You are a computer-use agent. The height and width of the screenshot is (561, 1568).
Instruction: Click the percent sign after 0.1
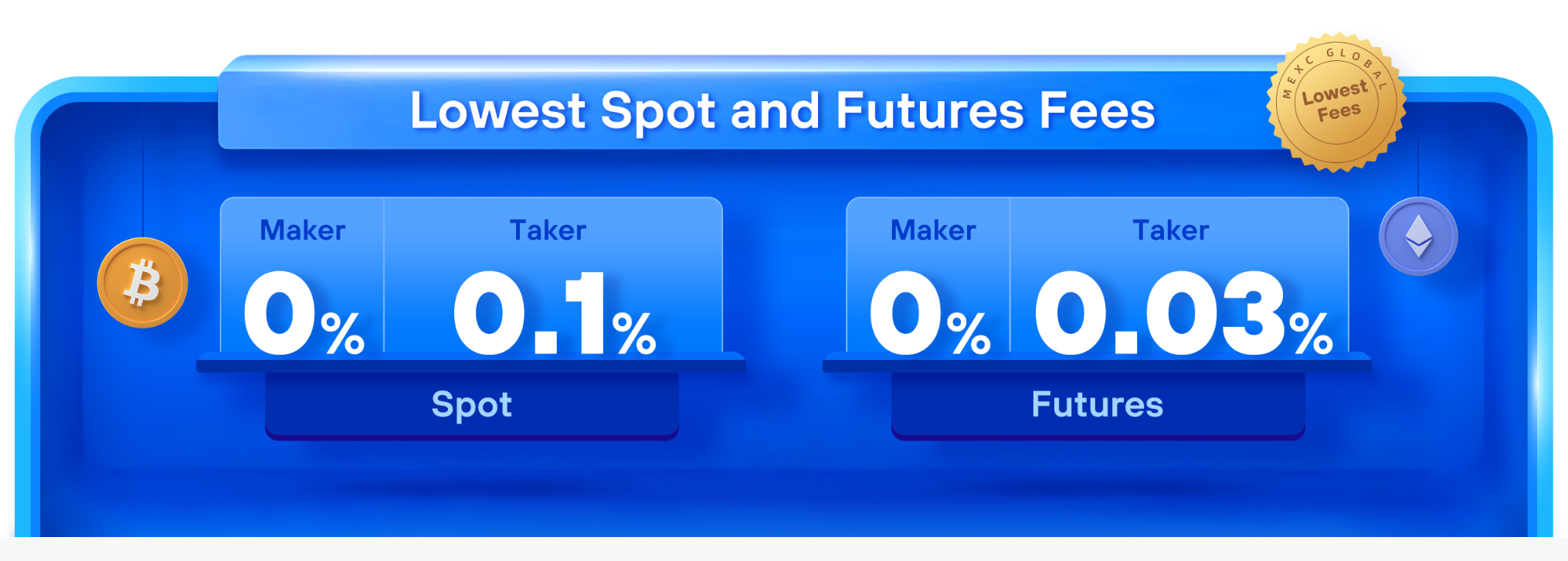[x=634, y=333]
